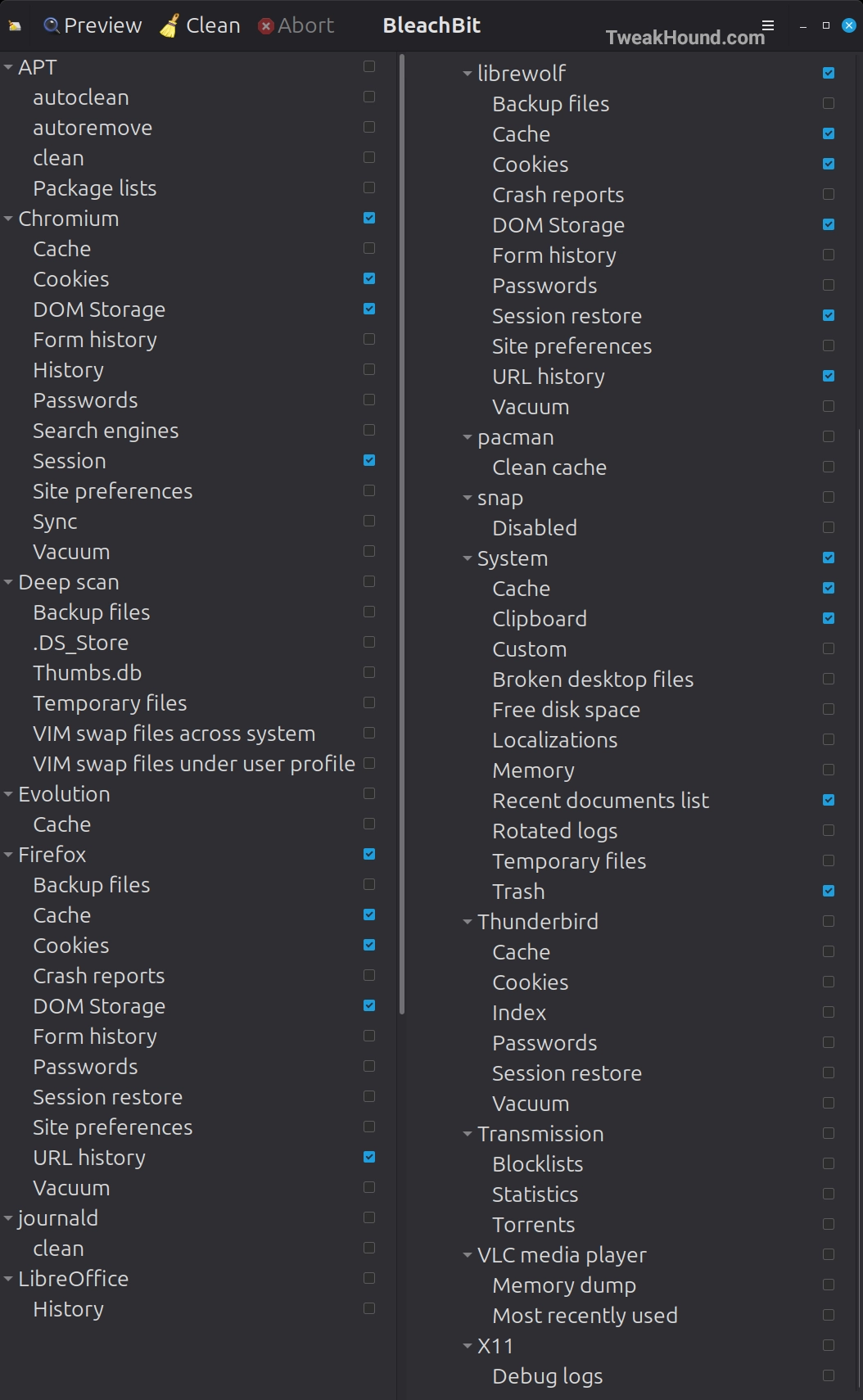This screenshot has width=863, height=1400.
Task: Click the Preview button label
Action: (x=103, y=26)
